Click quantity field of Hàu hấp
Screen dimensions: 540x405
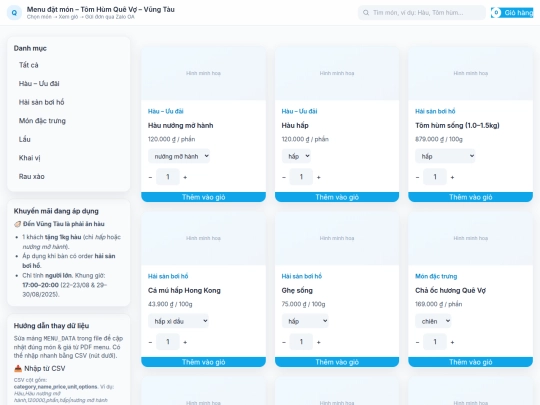[x=301, y=177]
